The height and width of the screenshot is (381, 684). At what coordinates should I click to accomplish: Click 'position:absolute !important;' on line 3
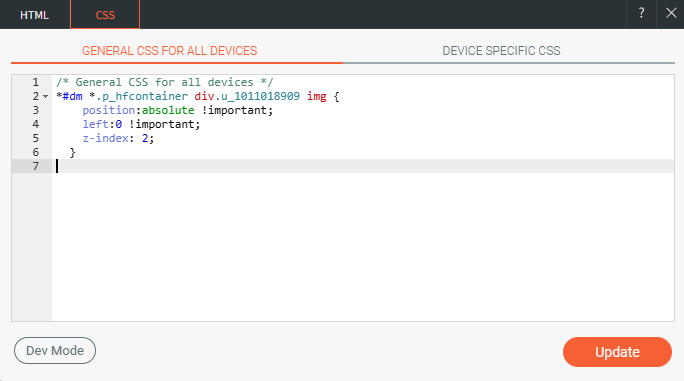pyautogui.click(x=178, y=110)
